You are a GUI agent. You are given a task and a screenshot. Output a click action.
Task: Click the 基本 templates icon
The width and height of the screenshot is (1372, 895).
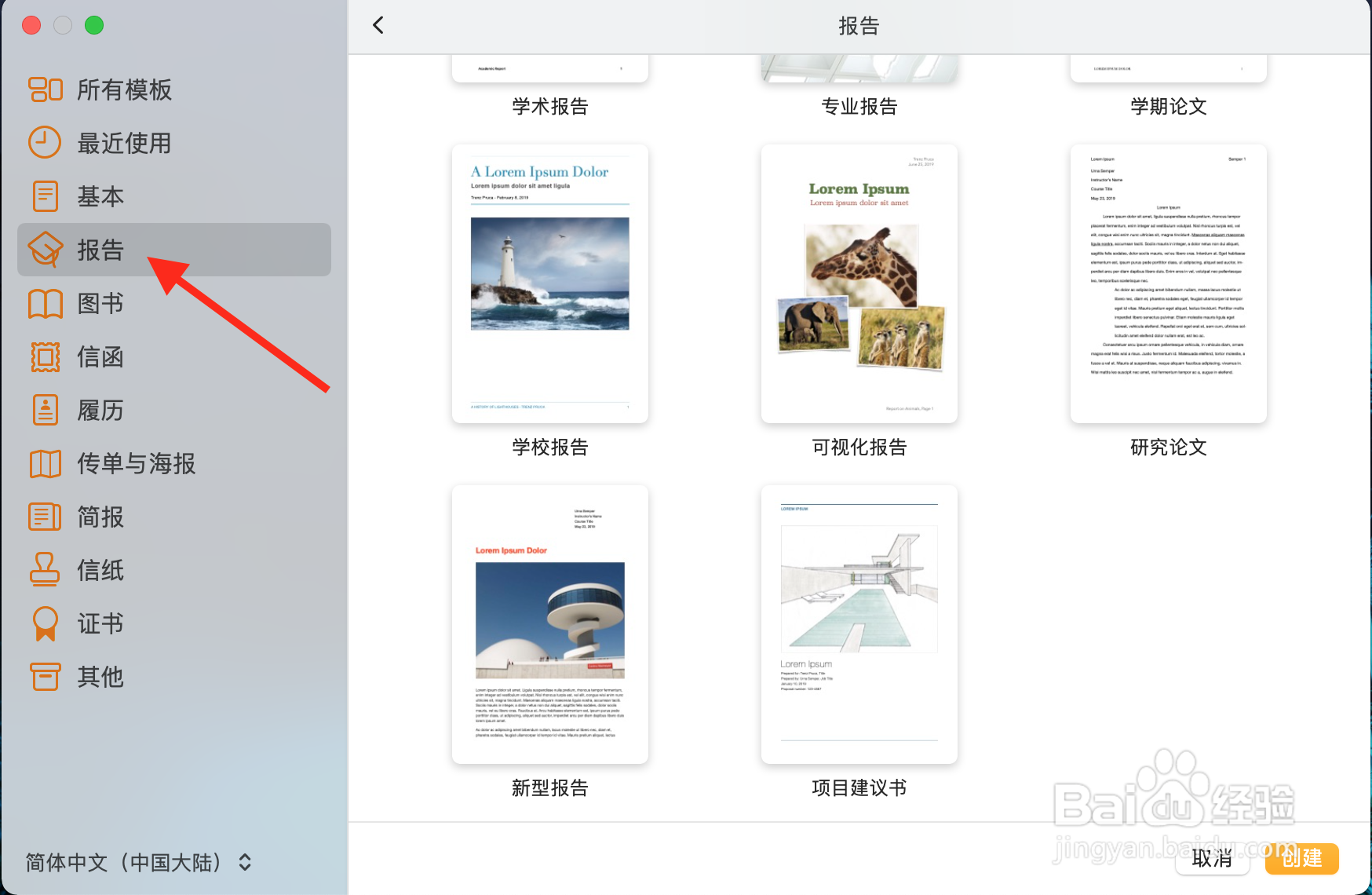pos(45,196)
